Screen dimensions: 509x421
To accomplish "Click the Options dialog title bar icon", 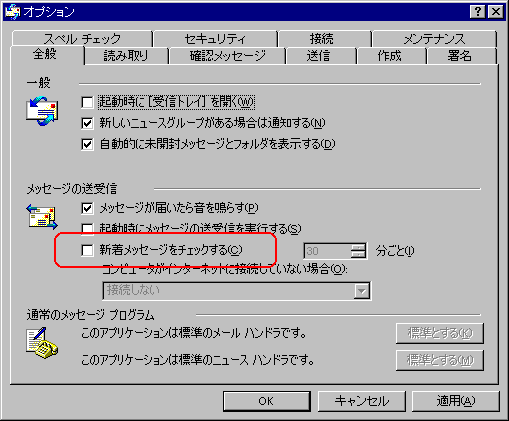I will click(13, 12).
